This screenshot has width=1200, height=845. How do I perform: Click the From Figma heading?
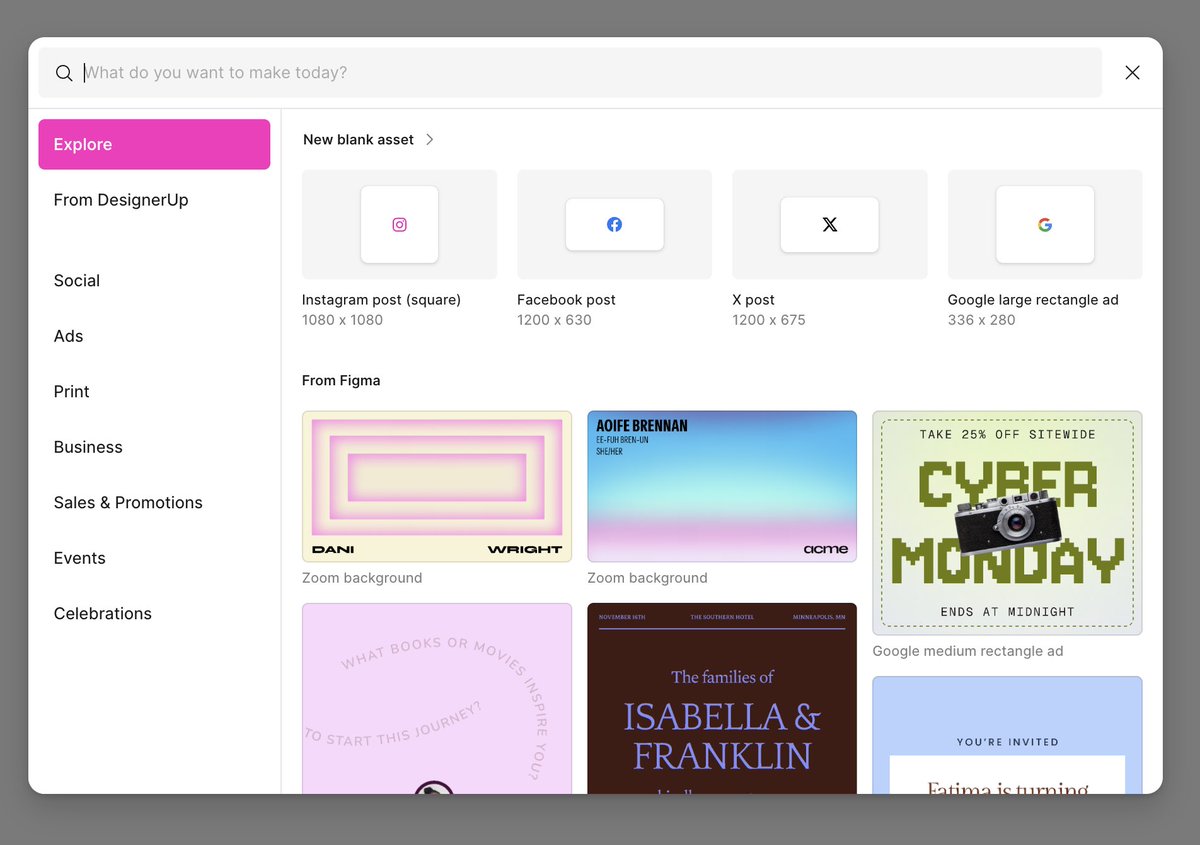tap(341, 381)
